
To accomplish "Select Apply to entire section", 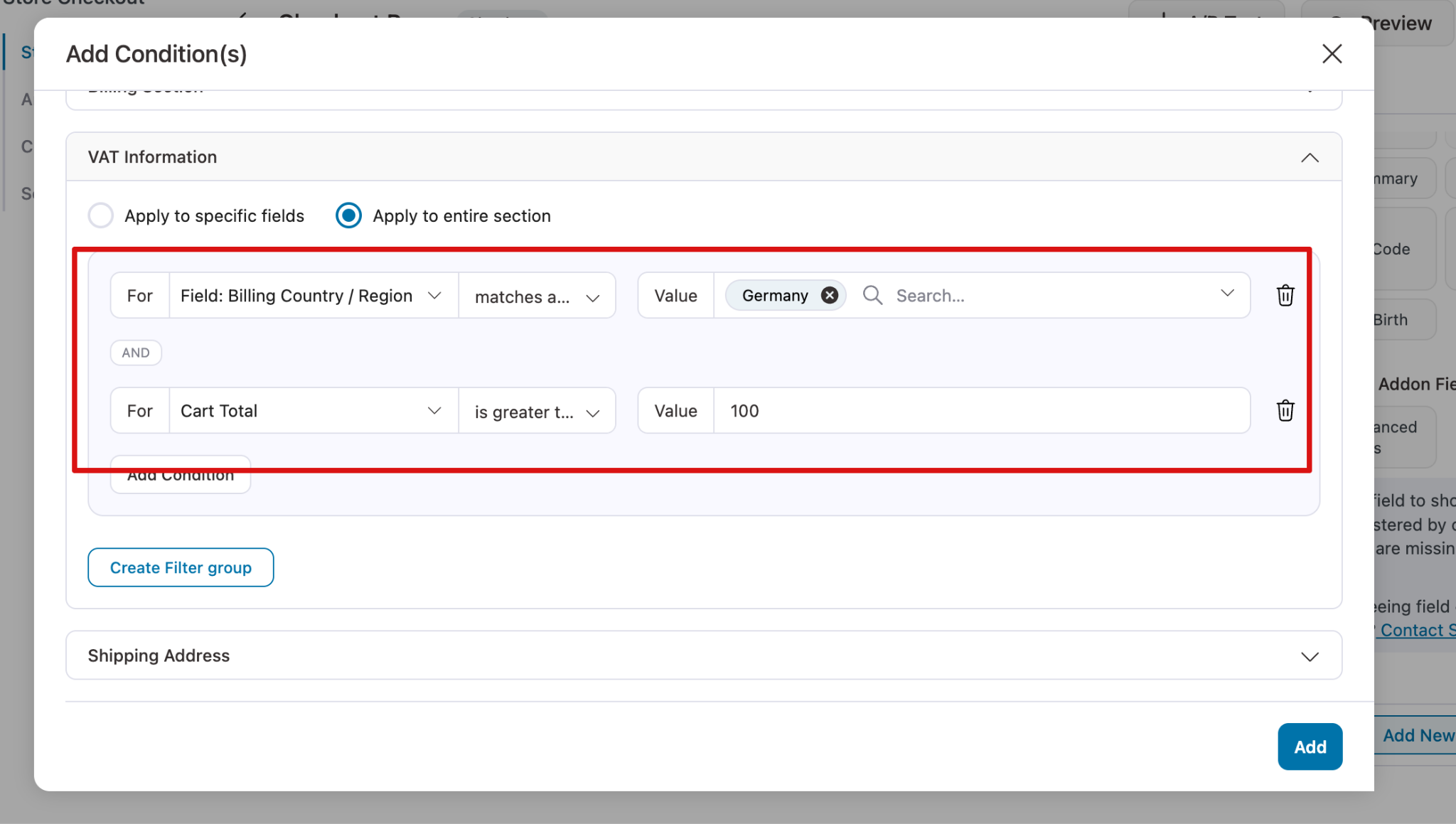I will (348, 215).
